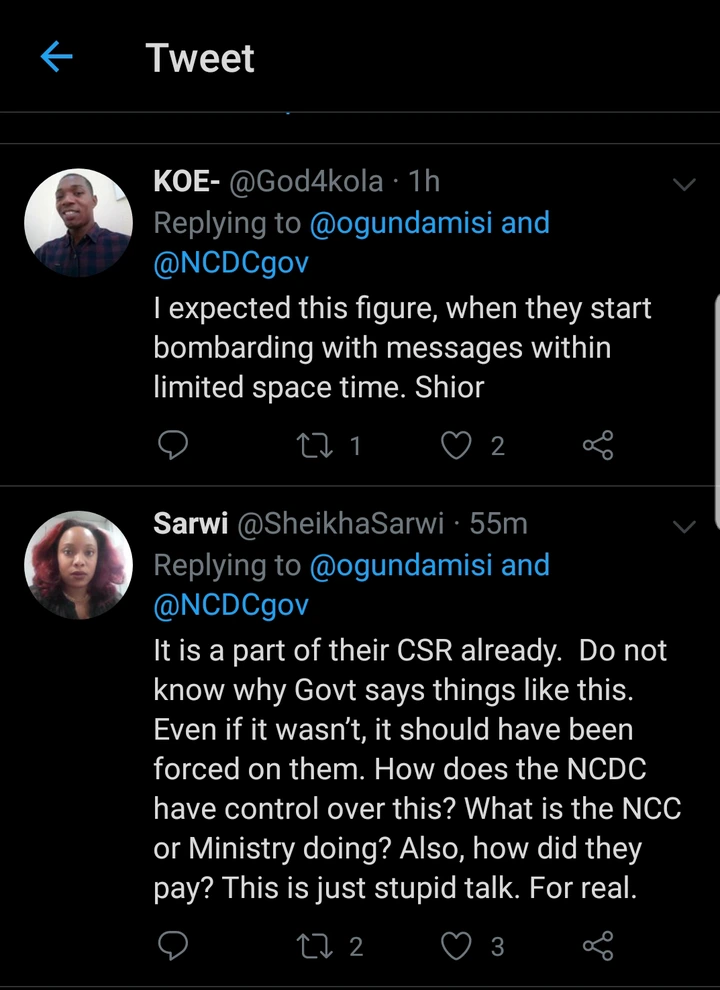Tap the Sarwi display name
This screenshot has height=990, width=720.
189,523
